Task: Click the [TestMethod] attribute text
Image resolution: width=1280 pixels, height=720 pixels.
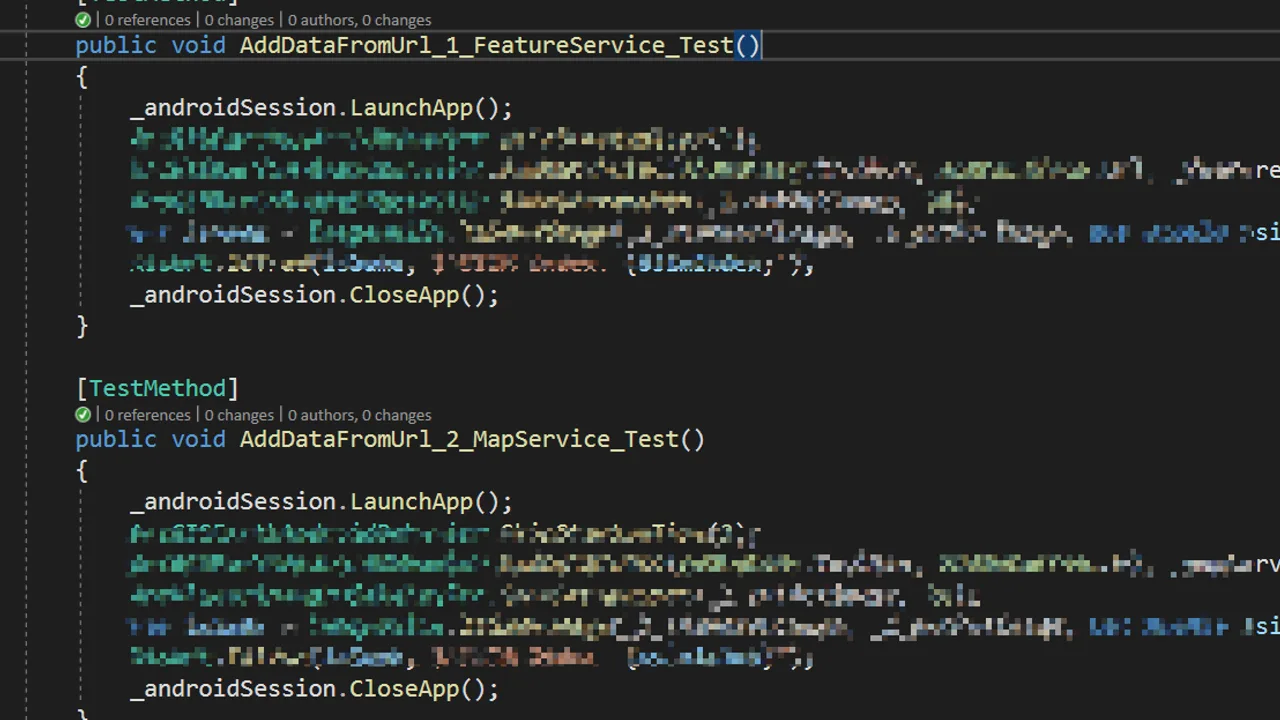Action: 158,388
